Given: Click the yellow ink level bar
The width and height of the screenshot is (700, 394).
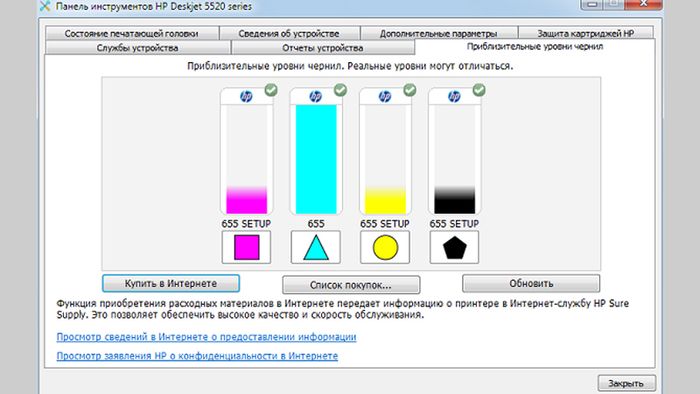Looking at the screenshot, I should coord(385,200).
